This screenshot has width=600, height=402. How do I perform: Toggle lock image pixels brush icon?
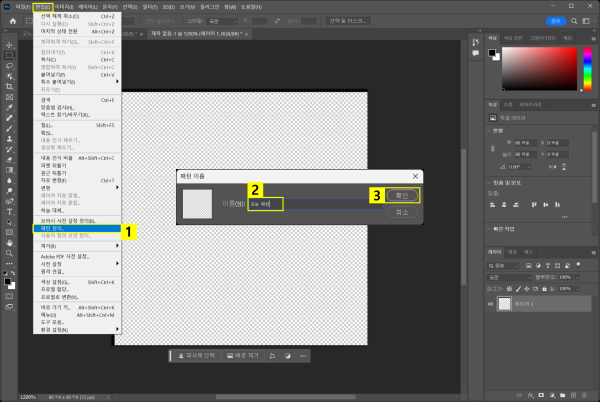(518, 289)
